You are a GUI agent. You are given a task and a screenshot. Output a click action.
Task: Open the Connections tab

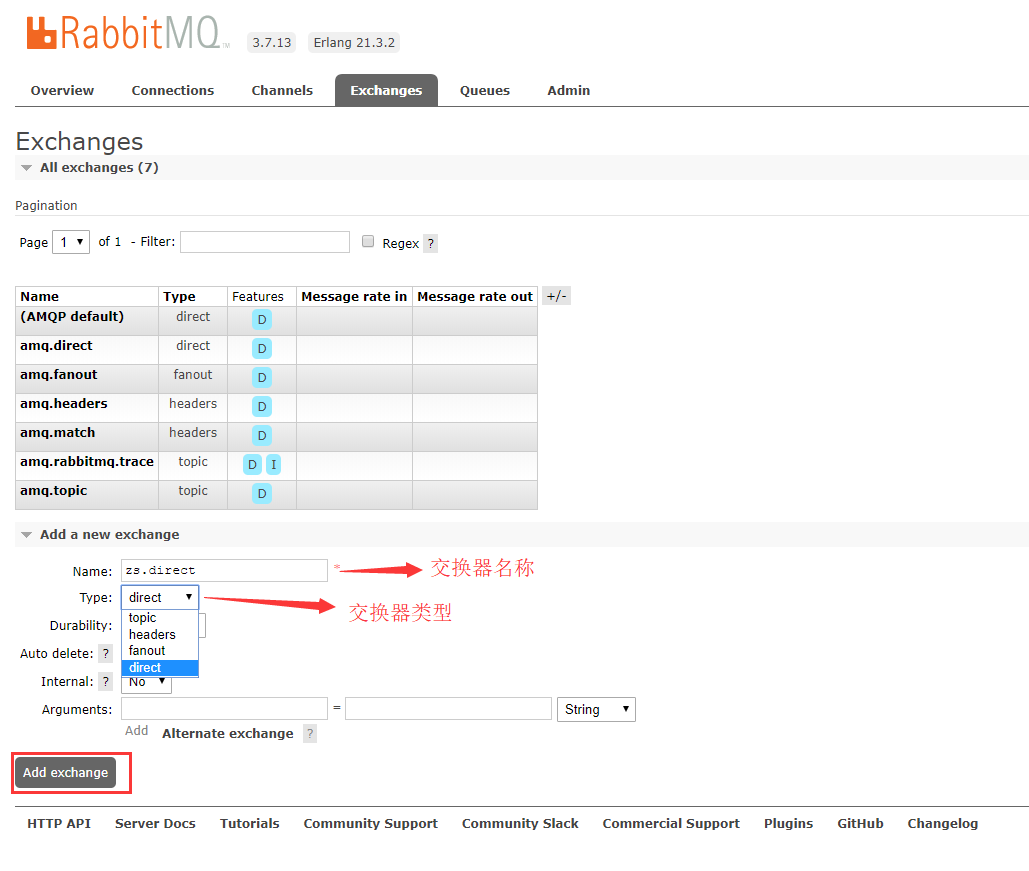coord(172,90)
